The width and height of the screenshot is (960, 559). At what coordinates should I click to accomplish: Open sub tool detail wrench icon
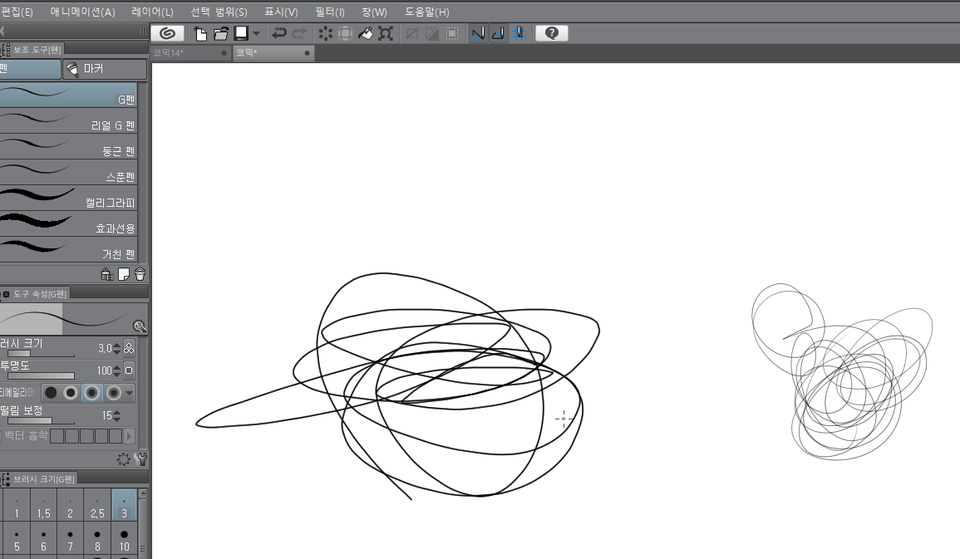140,459
